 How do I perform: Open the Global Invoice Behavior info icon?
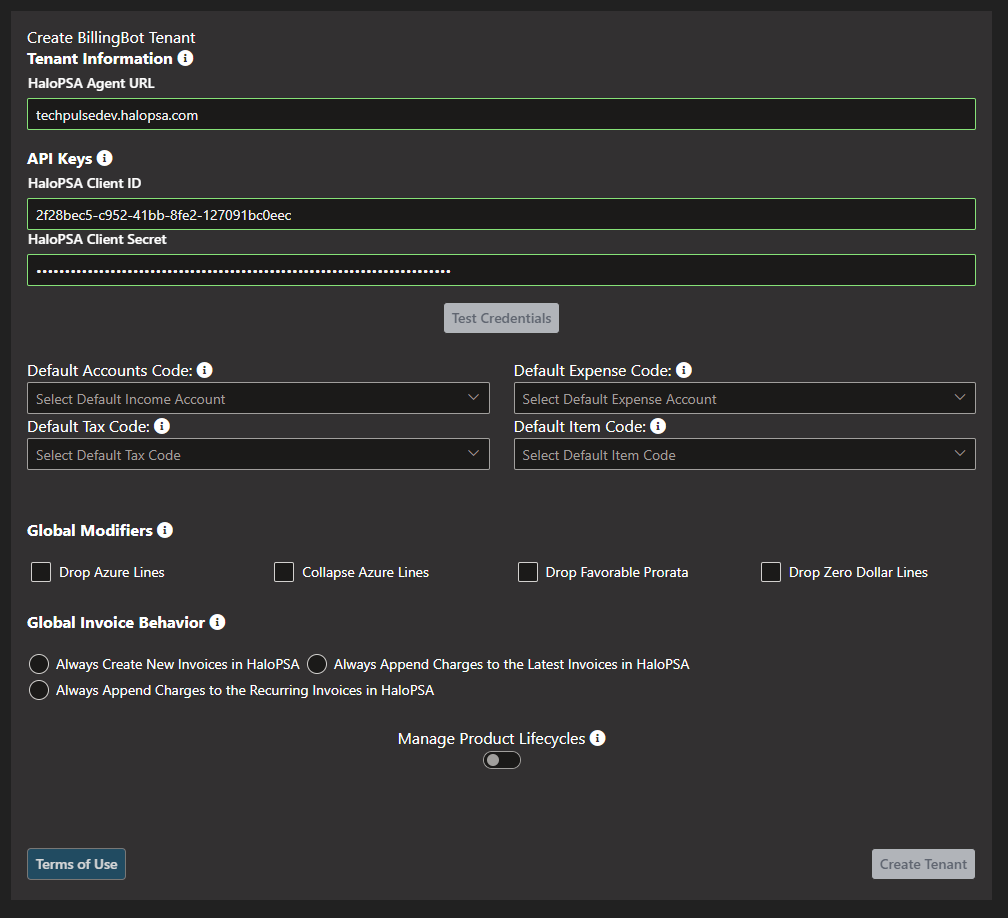[x=217, y=622]
